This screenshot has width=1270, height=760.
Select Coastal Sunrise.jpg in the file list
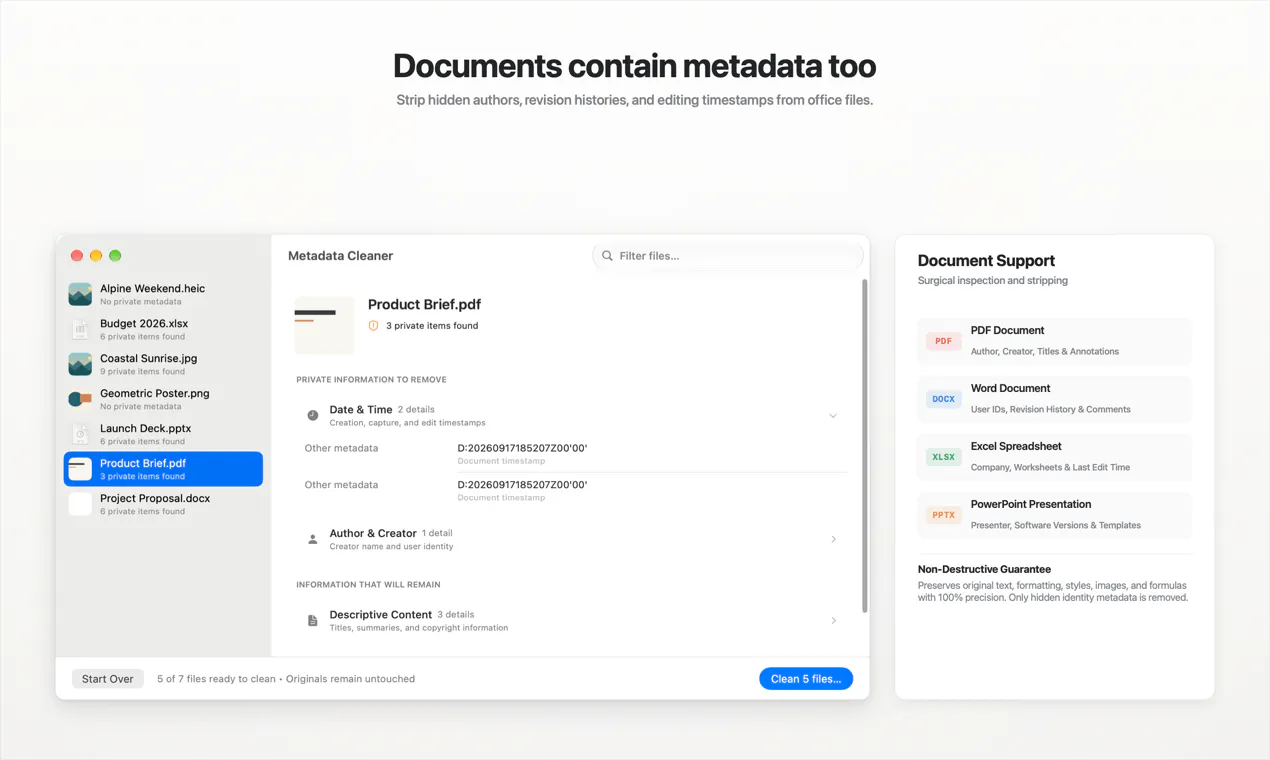(x=163, y=364)
